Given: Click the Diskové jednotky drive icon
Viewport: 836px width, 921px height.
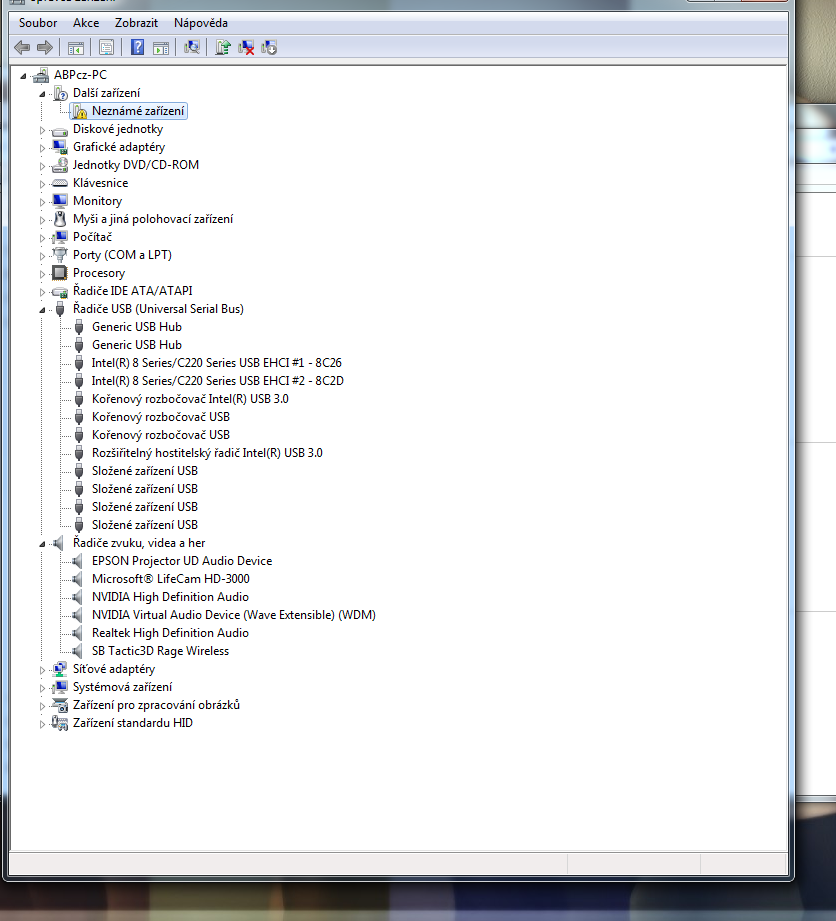Looking at the screenshot, I should pyautogui.click(x=59, y=130).
